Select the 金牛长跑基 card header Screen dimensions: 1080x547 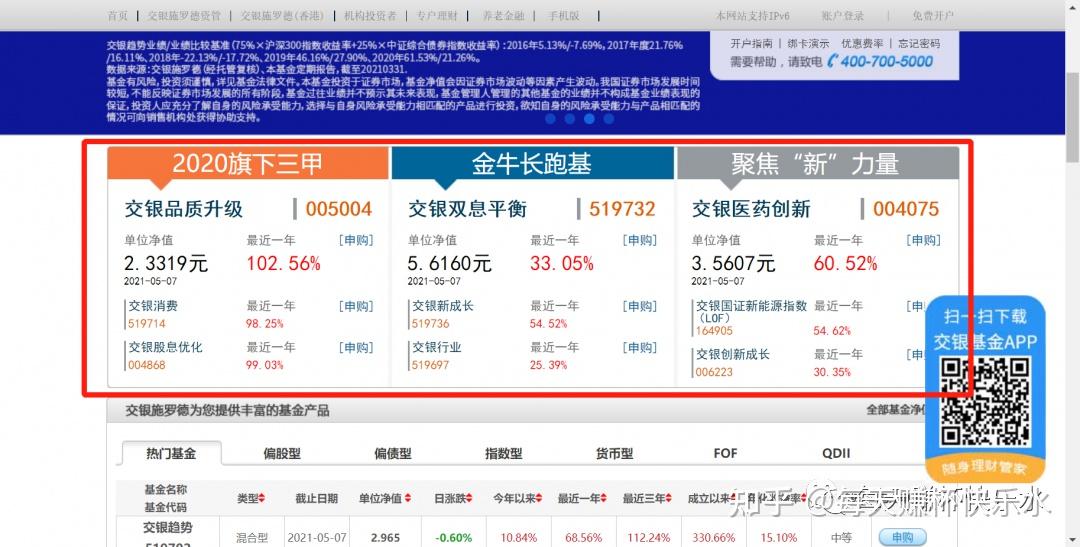pos(532,163)
